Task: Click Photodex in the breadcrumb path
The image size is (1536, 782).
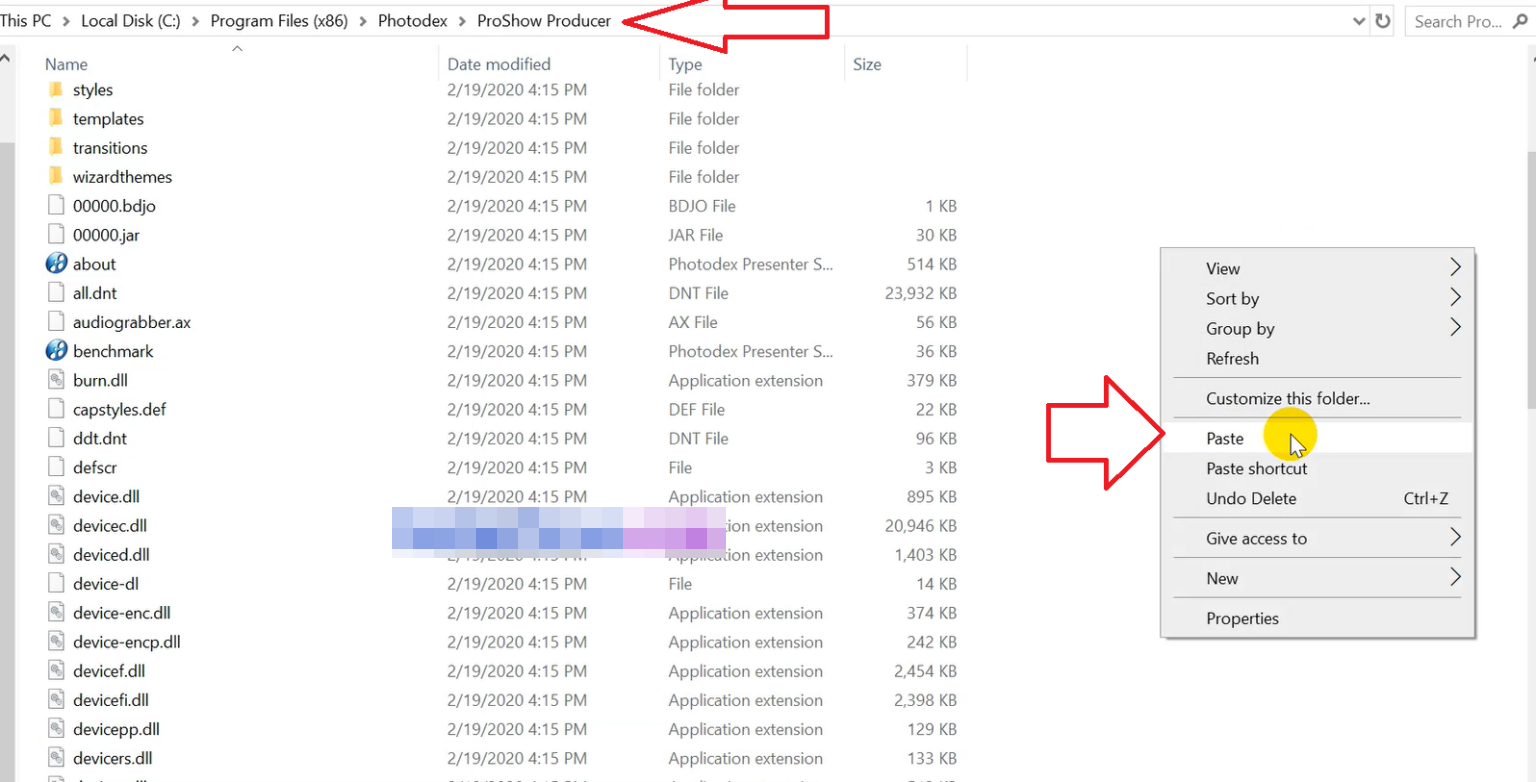Action: 412,21
